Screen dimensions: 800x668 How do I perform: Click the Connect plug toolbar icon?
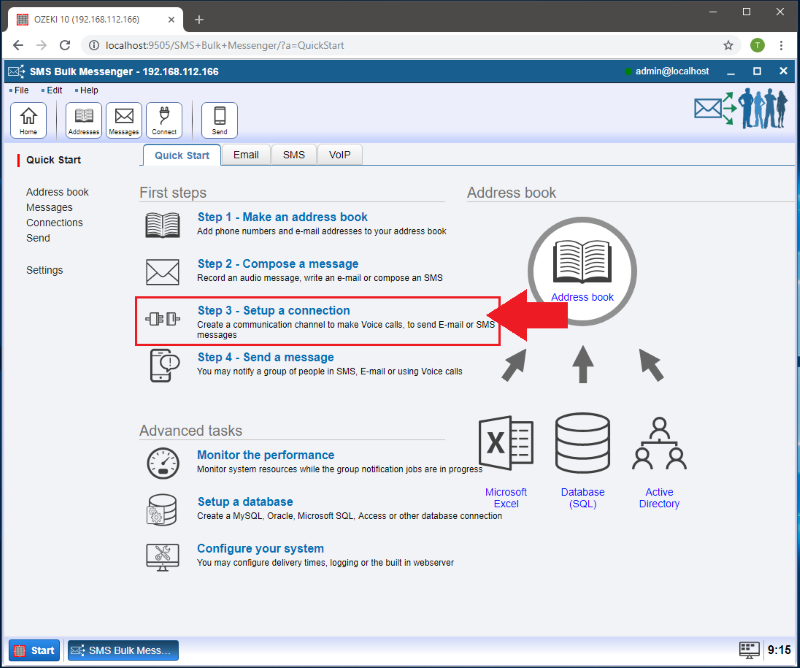[164, 119]
